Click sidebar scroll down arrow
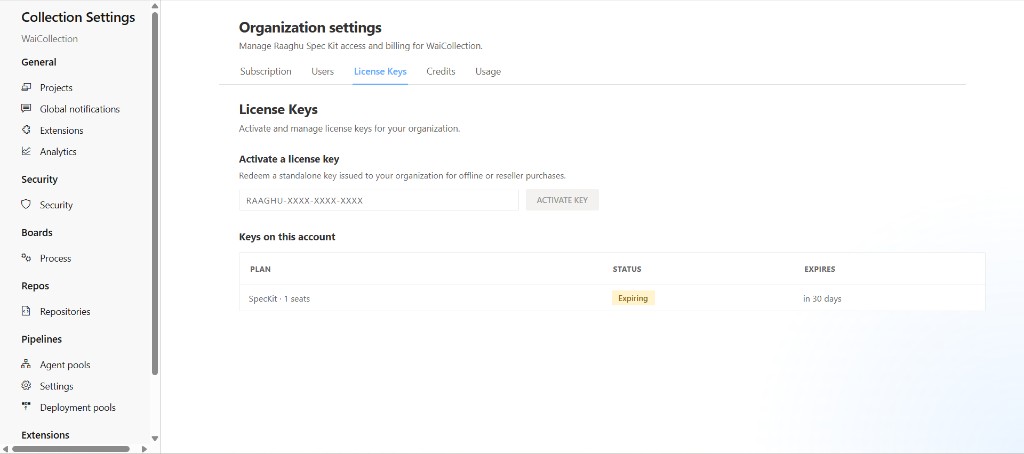Viewport: 1024px width, 454px height. (155, 438)
